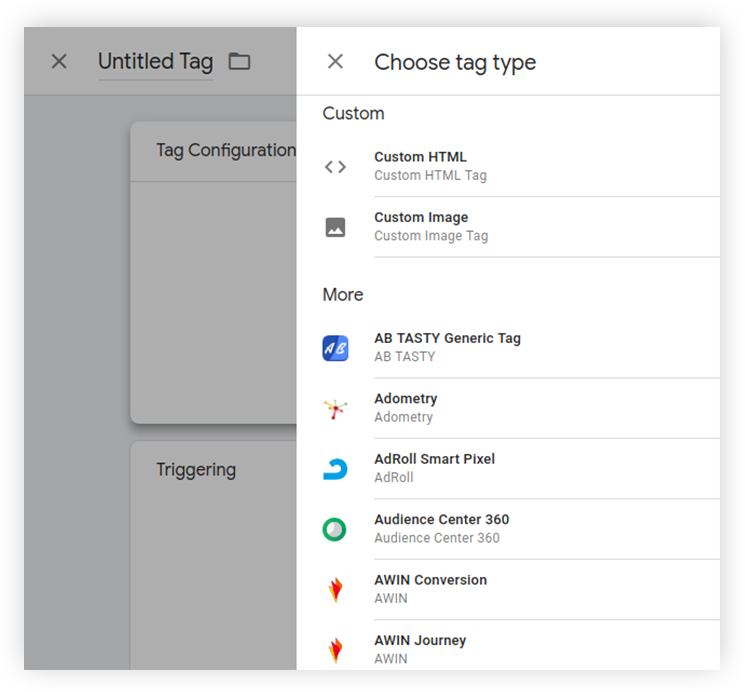Open the Triggering card
The image size is (745, 692).
(x=213, y=555)
